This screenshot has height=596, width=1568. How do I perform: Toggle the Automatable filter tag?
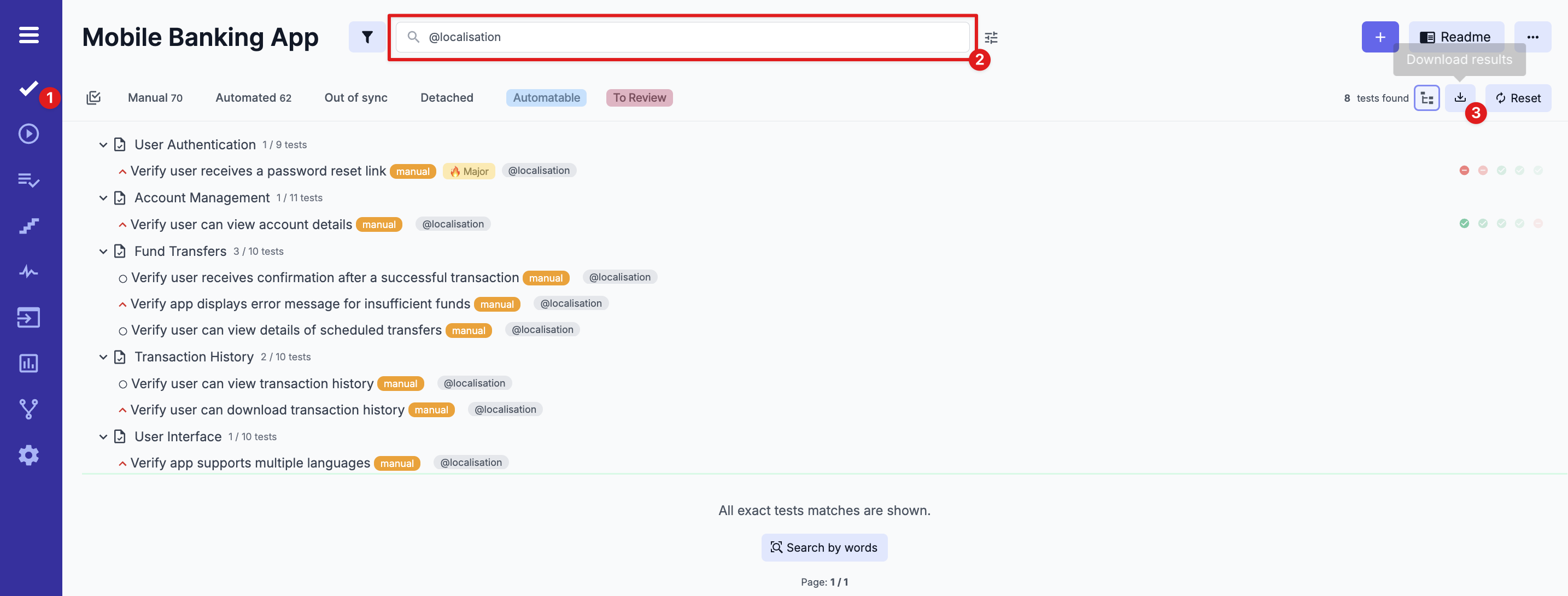click(x=546, y=97)
